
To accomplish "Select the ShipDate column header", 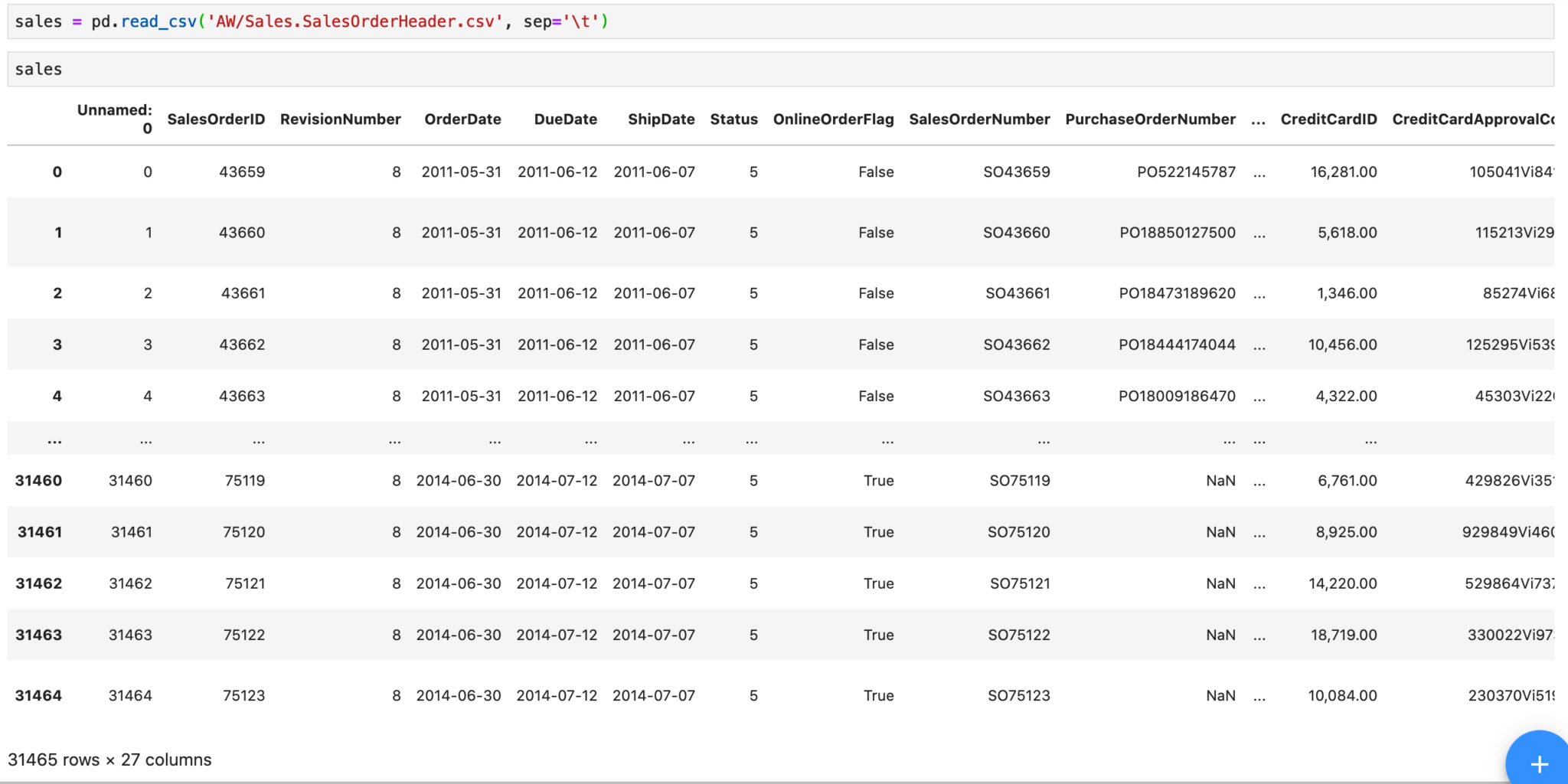I will tap(661, 119).
